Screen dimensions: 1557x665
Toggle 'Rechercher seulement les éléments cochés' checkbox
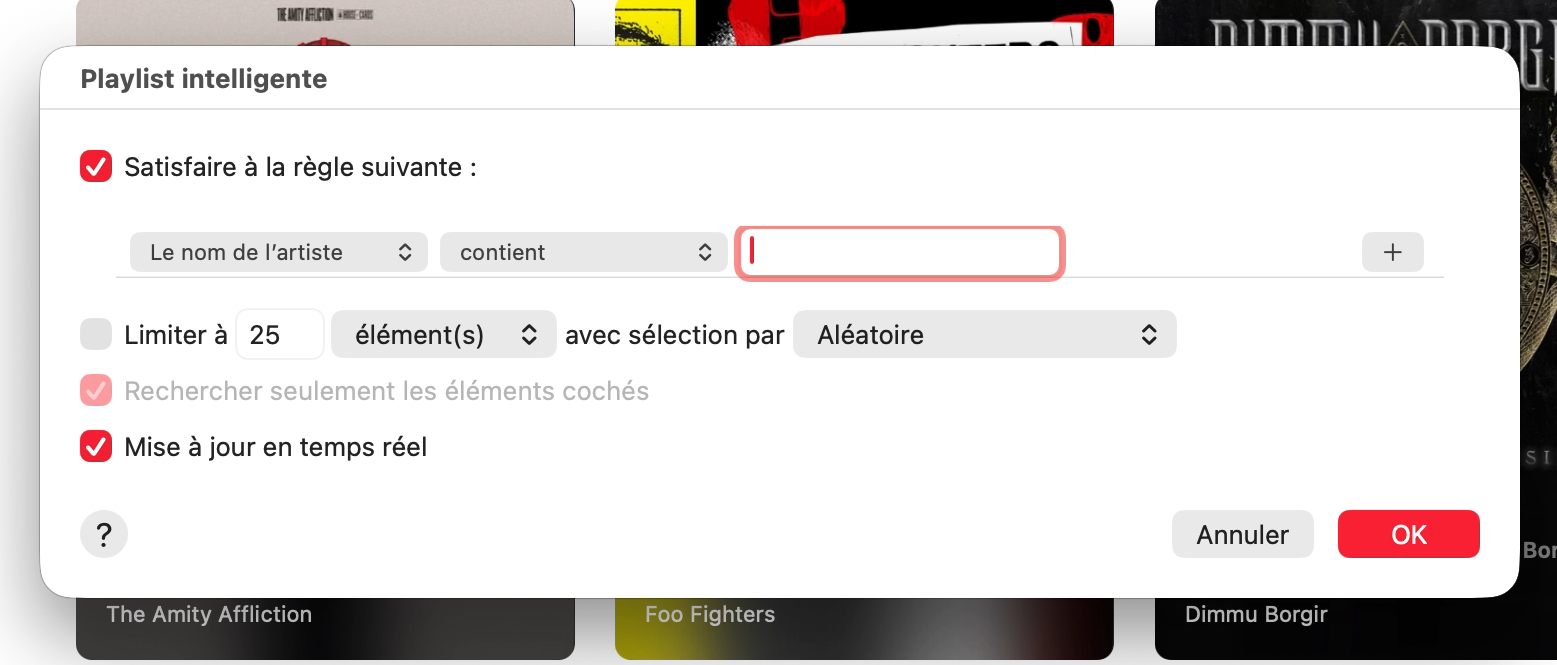pos(96,391)
